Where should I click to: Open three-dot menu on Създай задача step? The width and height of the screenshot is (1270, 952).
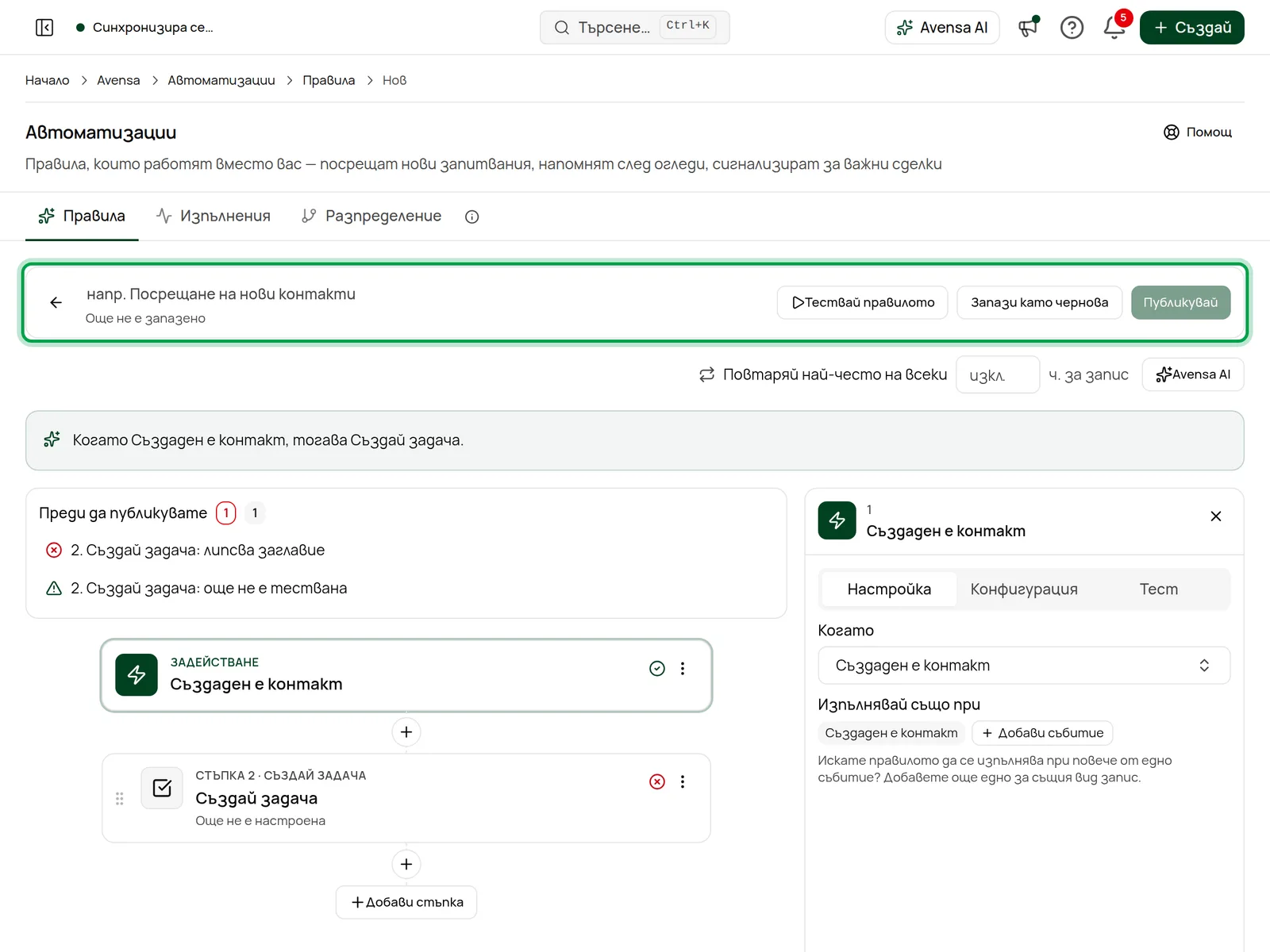pos(683,782)
